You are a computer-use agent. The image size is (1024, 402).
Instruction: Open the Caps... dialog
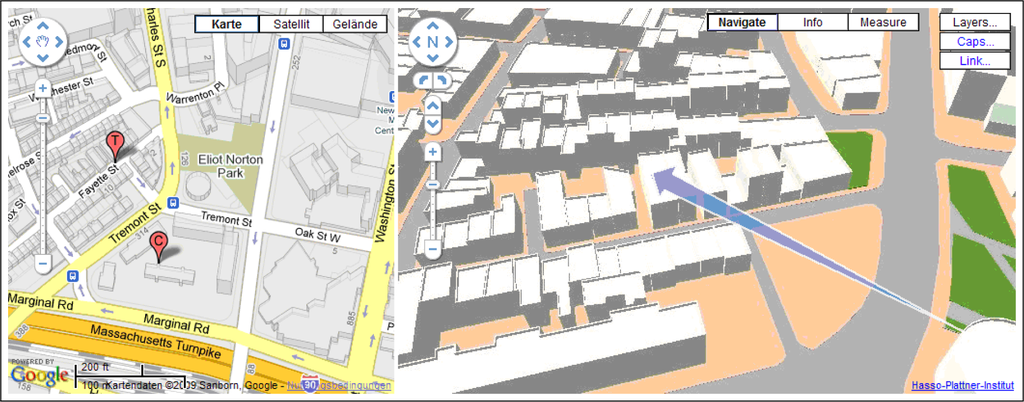click(x=975, y=42)
